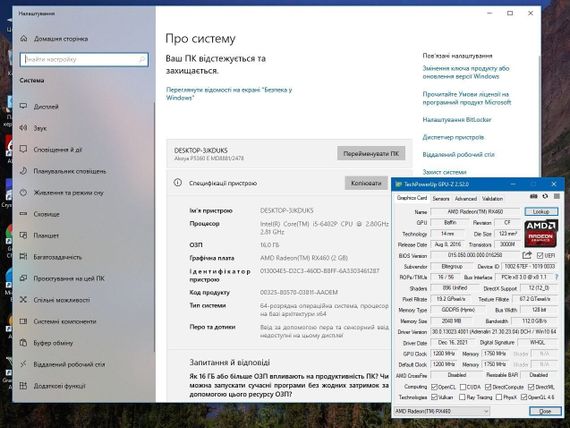Open the Домашня сторінка home icon in Settings
570x428 pixels.
(24, 38)
